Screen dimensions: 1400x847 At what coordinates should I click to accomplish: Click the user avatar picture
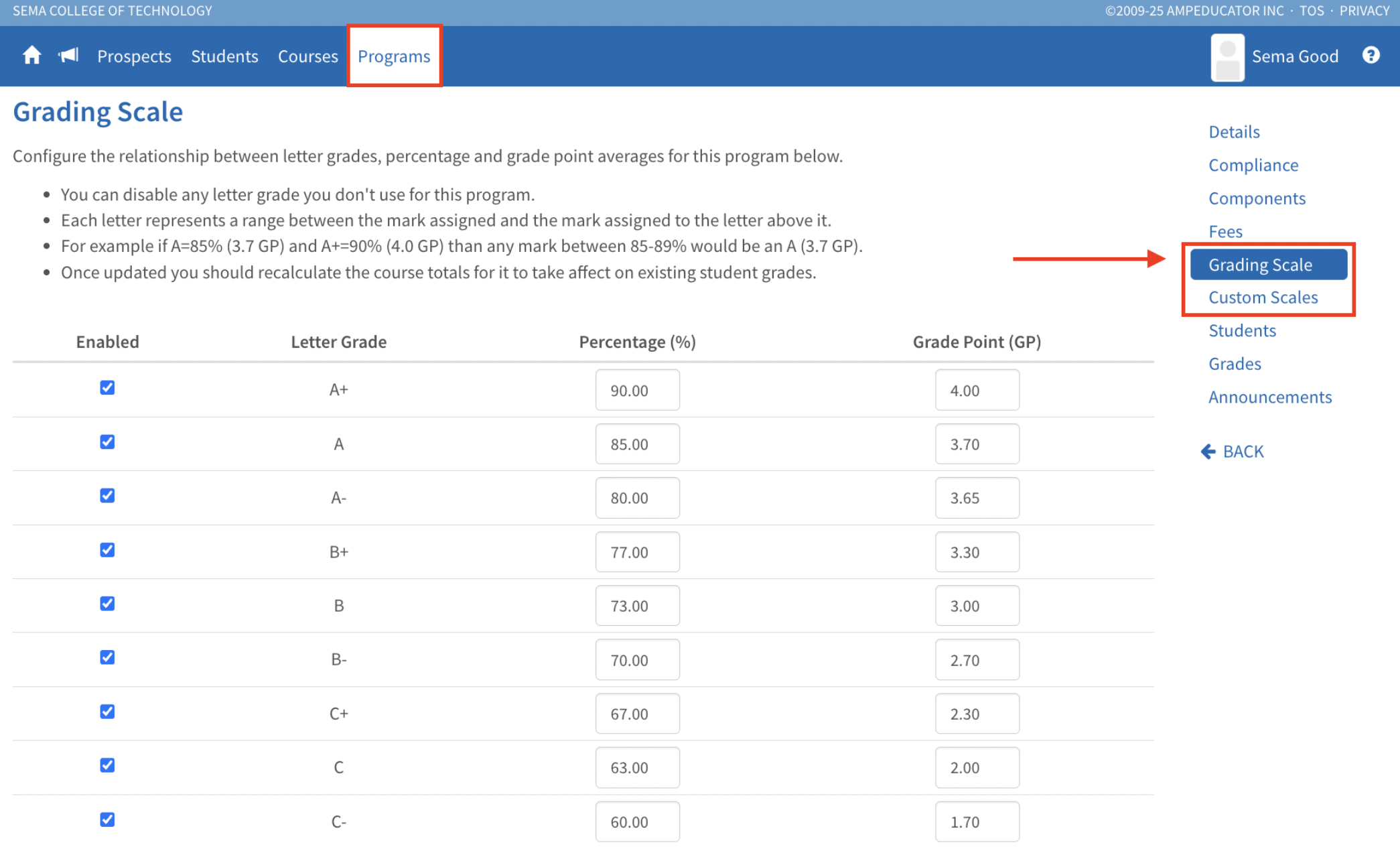(1227, 58)
